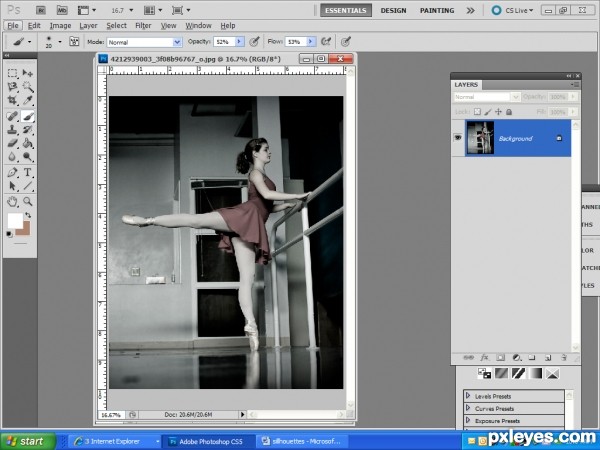Screen dimensions: 600x450
Task: Launch Mini Bridge from the top bar
Action: point(62,10)
